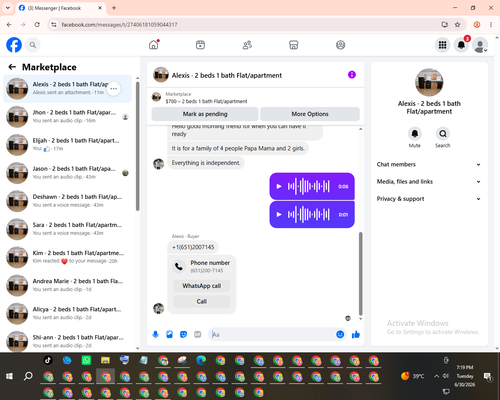Viewport: 500px width, 400px height.
Task: Open the Sara conversation
Action: pos(67,229)
